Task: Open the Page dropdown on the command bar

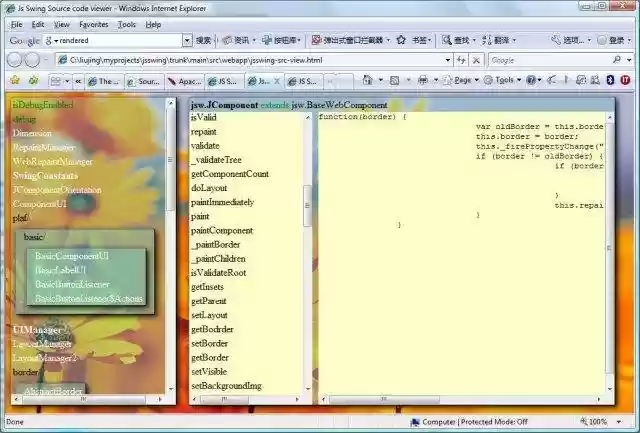Action: pos(461,80)
